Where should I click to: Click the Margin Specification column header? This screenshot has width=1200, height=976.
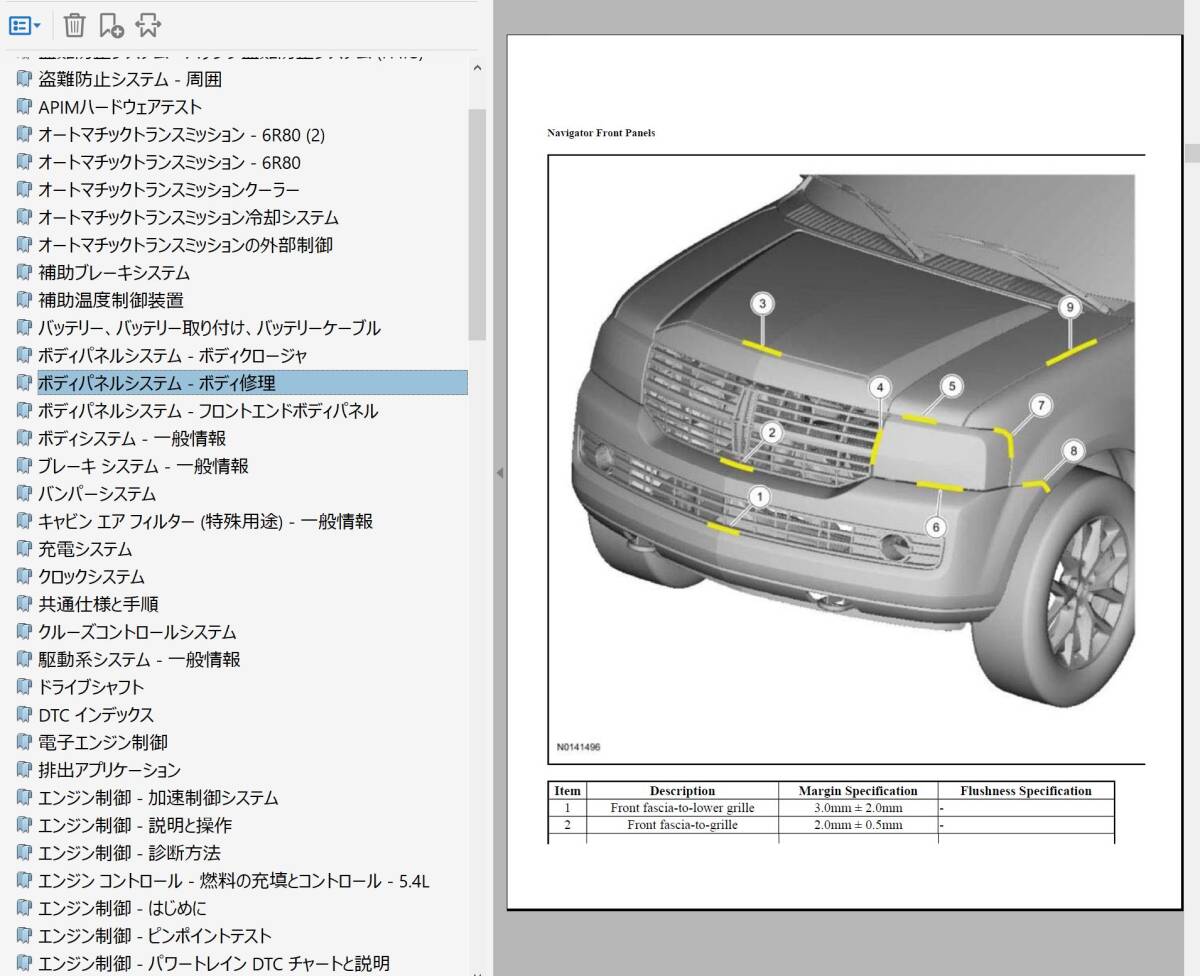pyautogui.click(x=858, y=791)
